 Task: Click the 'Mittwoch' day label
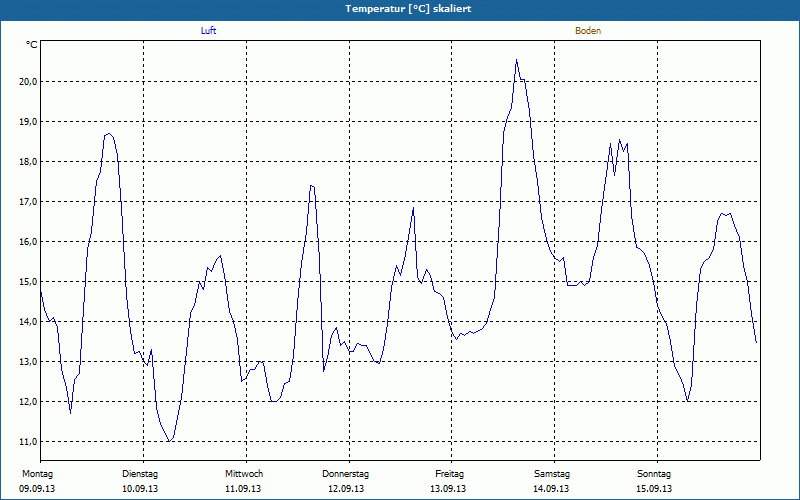[244, 474]
